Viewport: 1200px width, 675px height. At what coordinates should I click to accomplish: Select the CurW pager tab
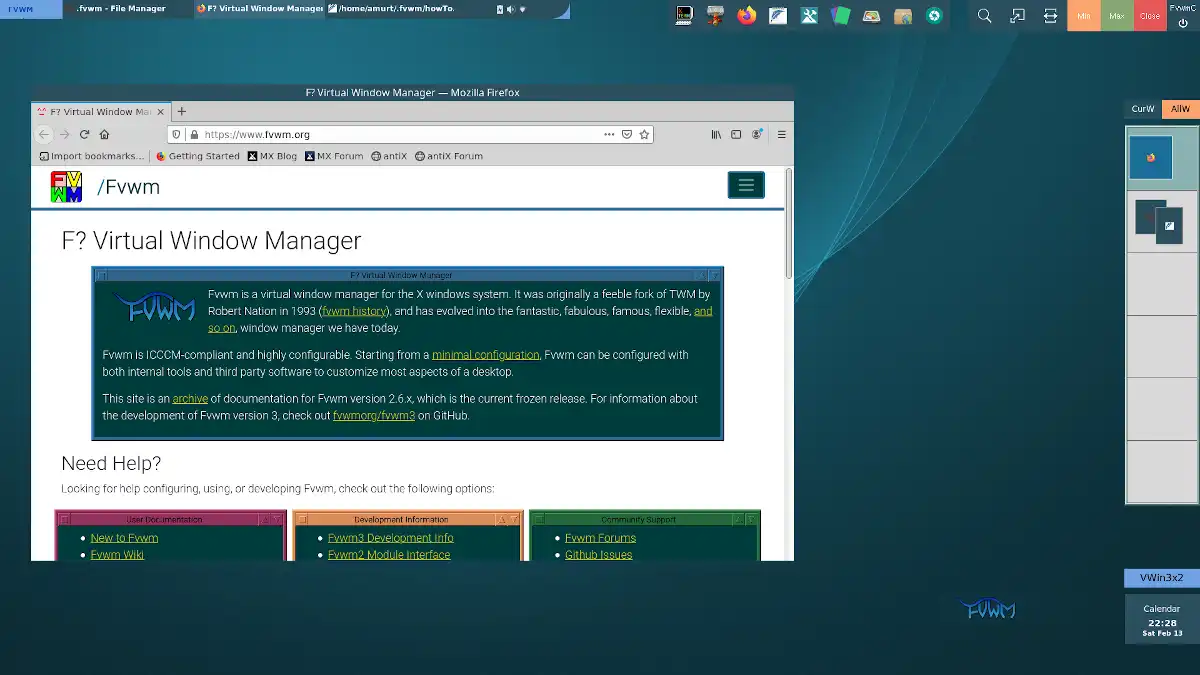coord(1143,109)
